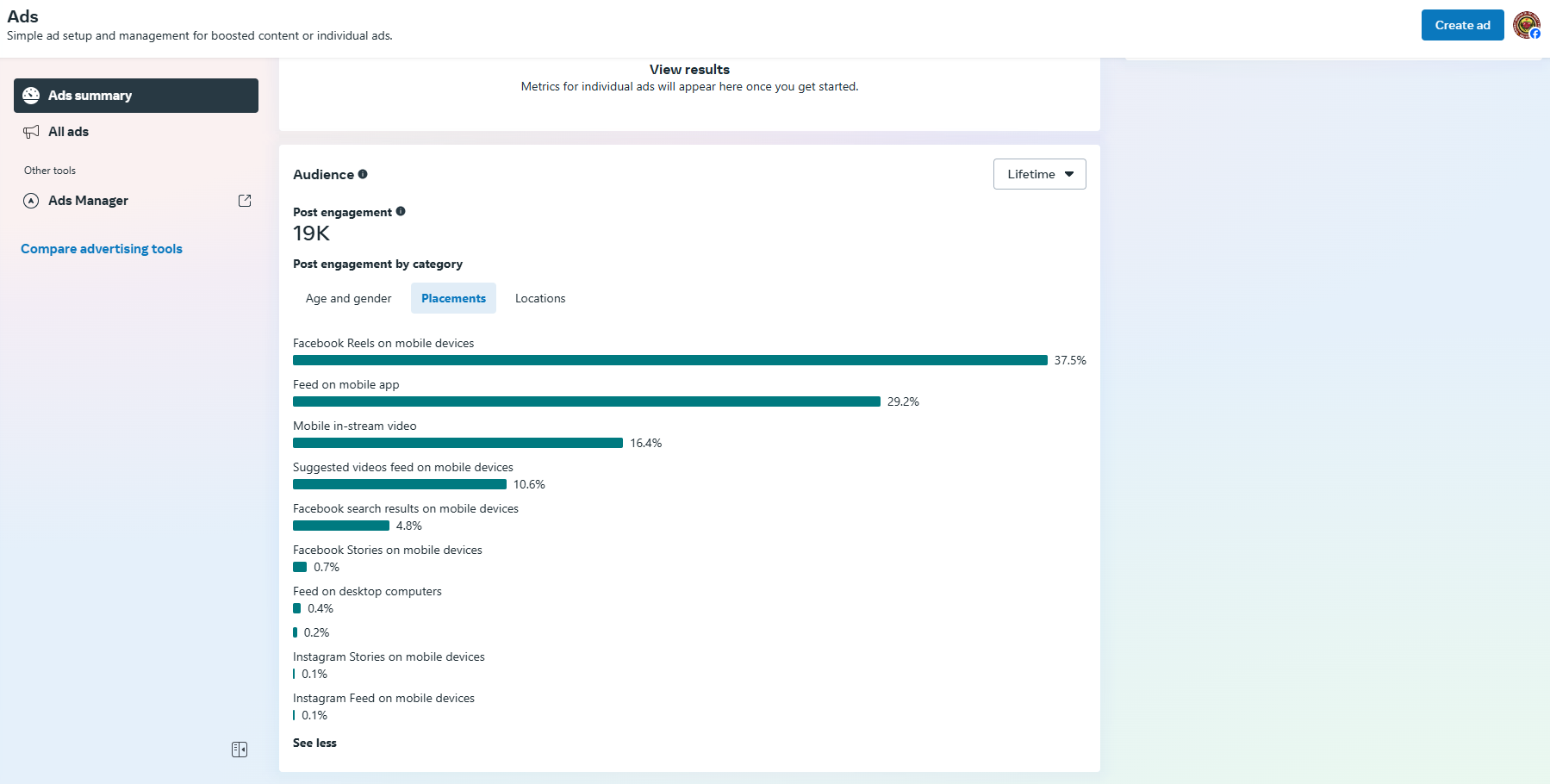Switch to Age and gender tab
This screenshot has width=1550, height=784.
(348, 298)
